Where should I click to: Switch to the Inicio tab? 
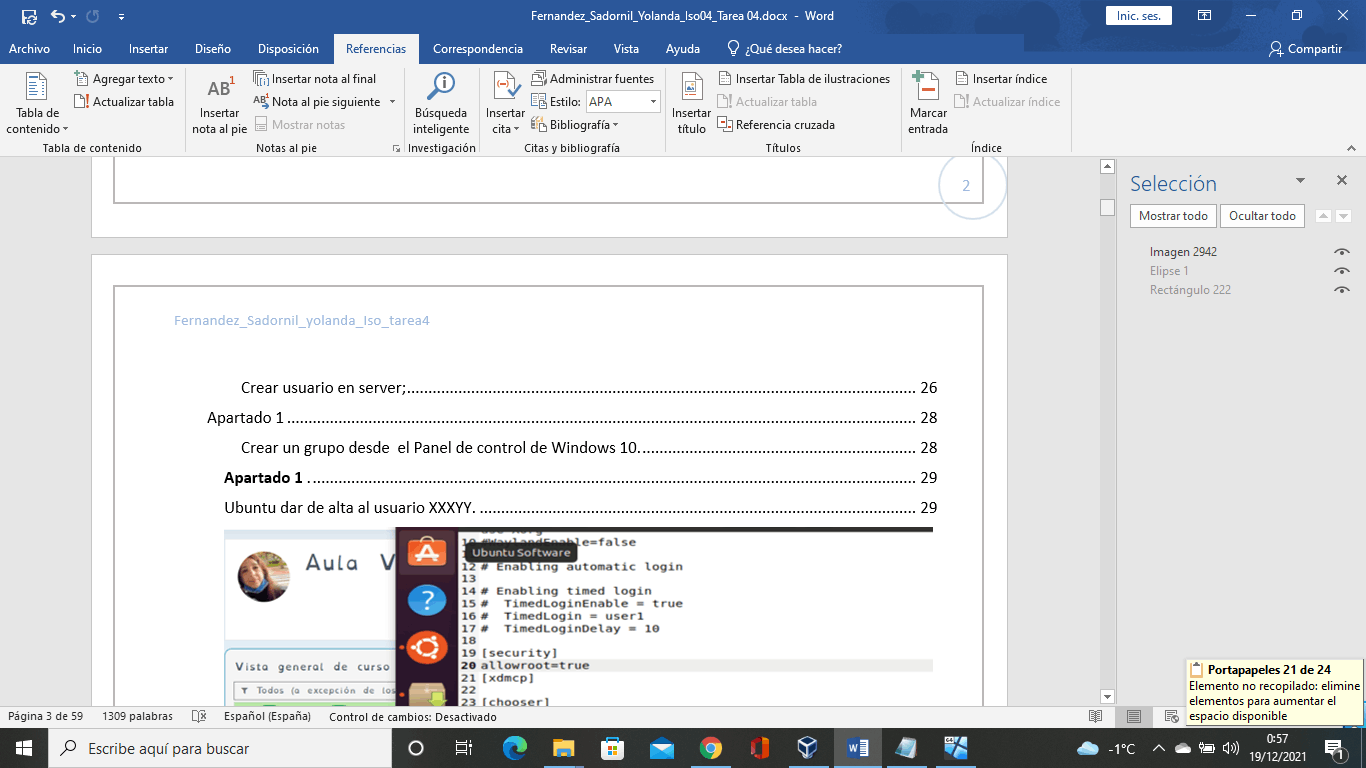point(87,49)
